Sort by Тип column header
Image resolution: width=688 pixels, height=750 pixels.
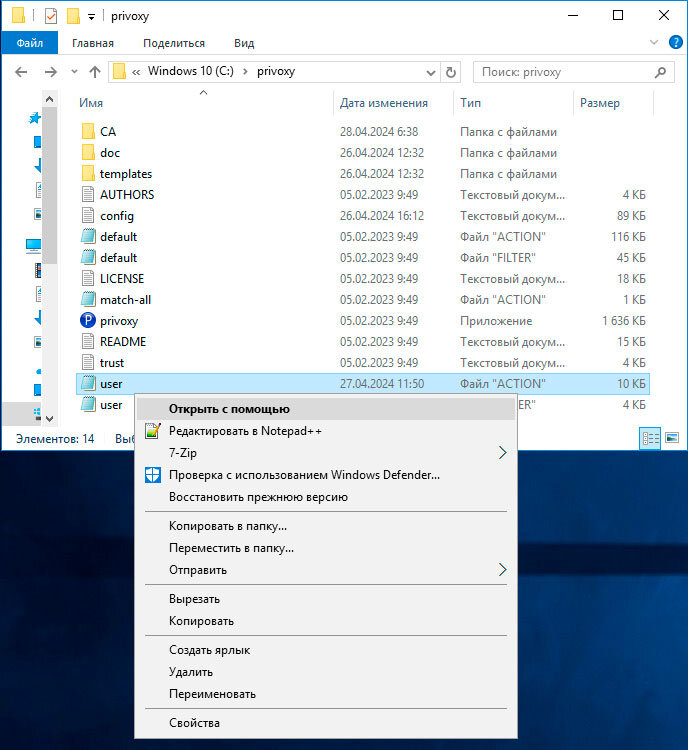[470, 103]
